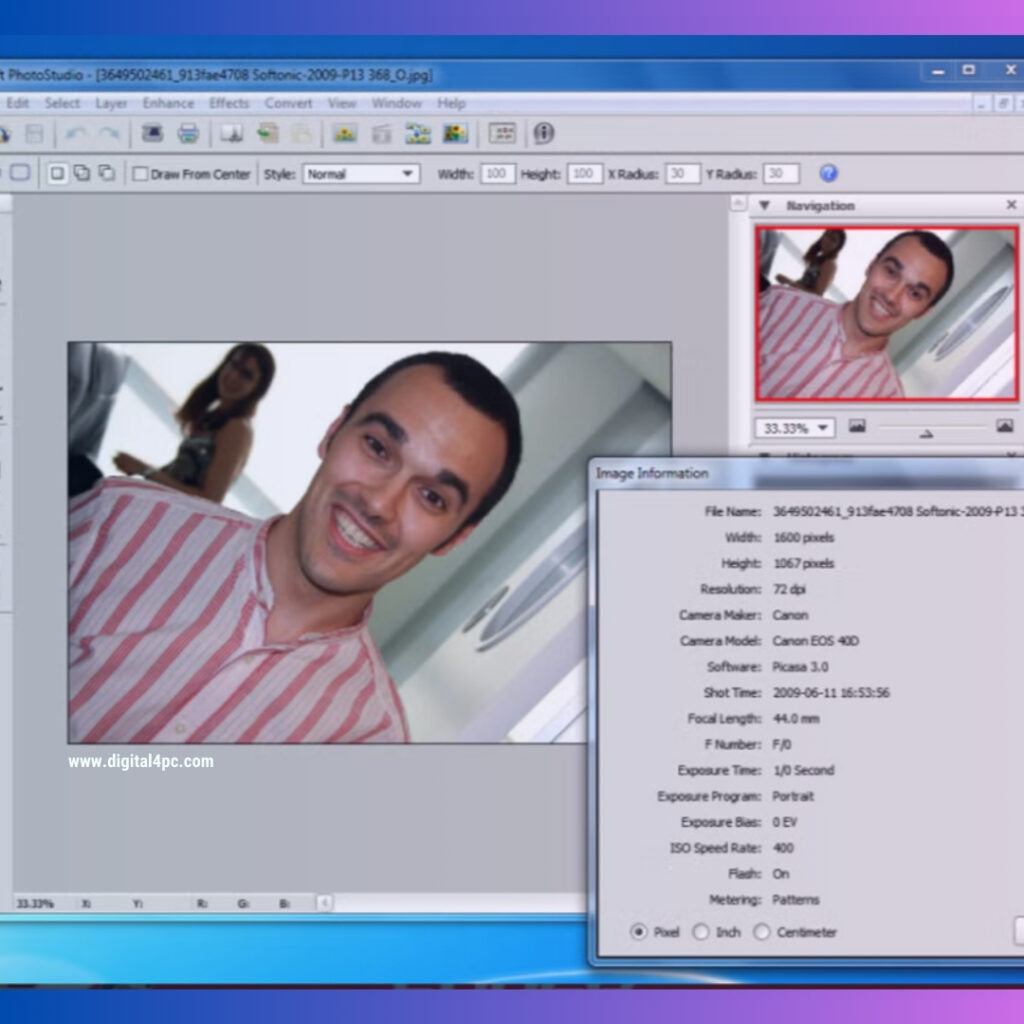Click the single sunflower photo icon
Viewport: 1024px width, 1024px height.
point(345,134)
